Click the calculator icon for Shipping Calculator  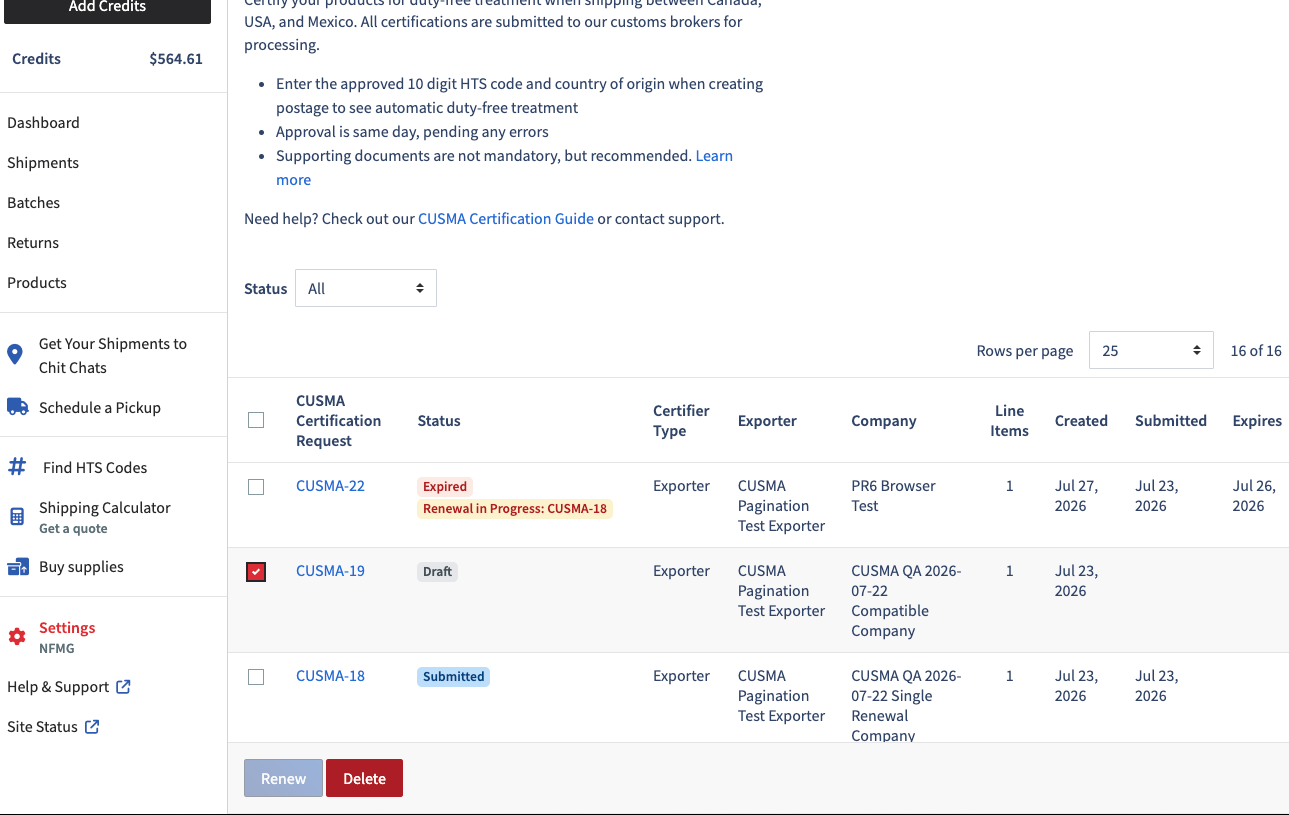coord(17,517)
